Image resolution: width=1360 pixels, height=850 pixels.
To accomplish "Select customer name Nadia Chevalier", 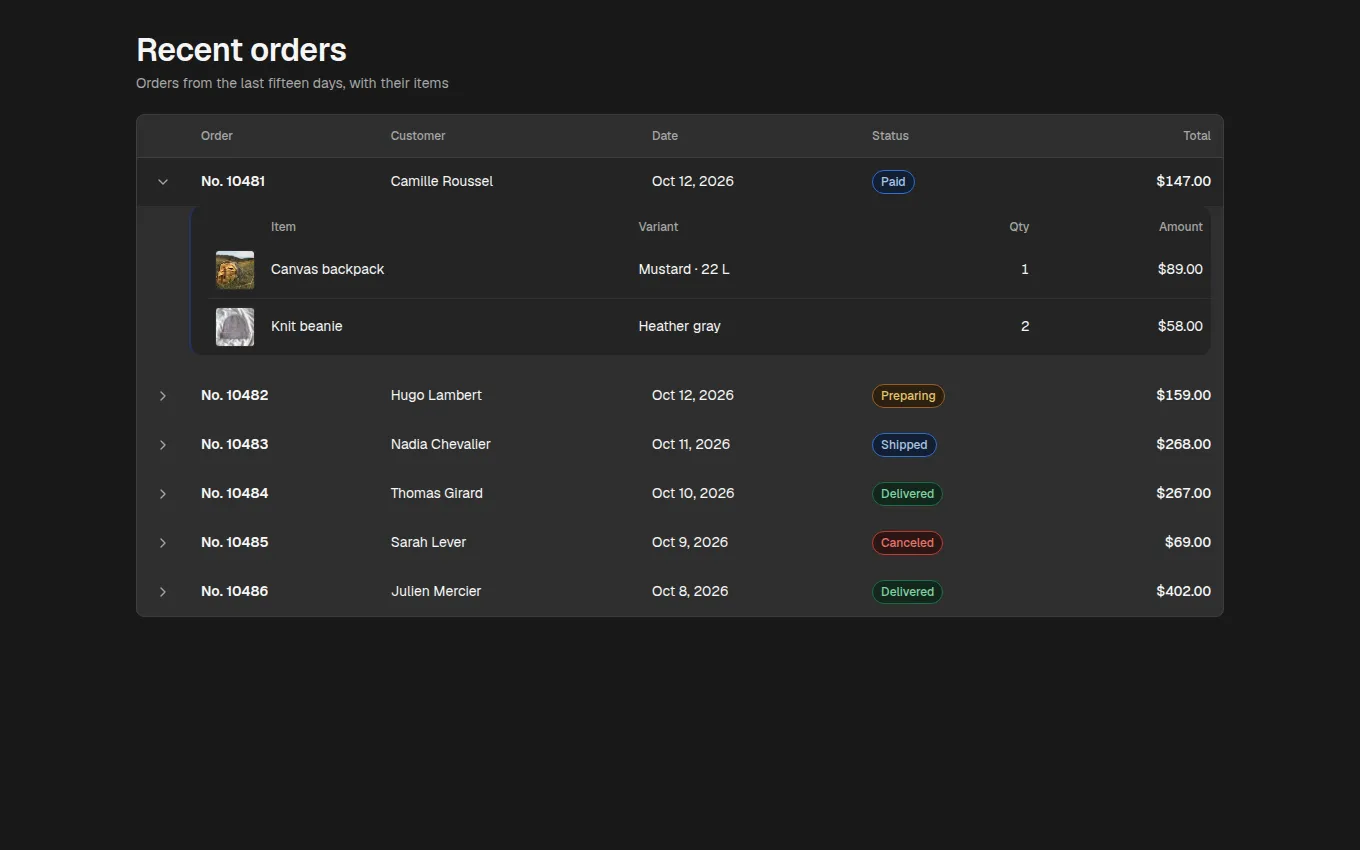I will 441,445.
